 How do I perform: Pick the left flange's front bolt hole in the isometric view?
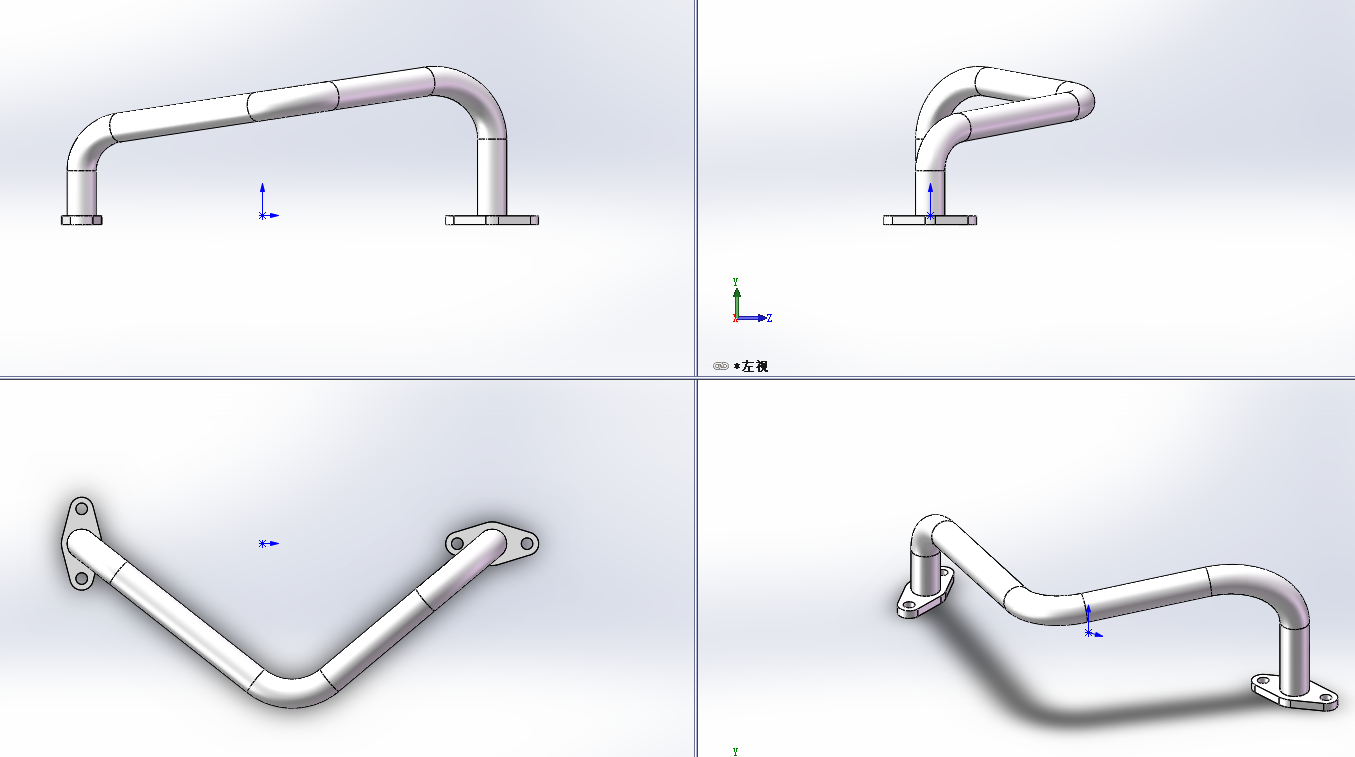point(910,604)
